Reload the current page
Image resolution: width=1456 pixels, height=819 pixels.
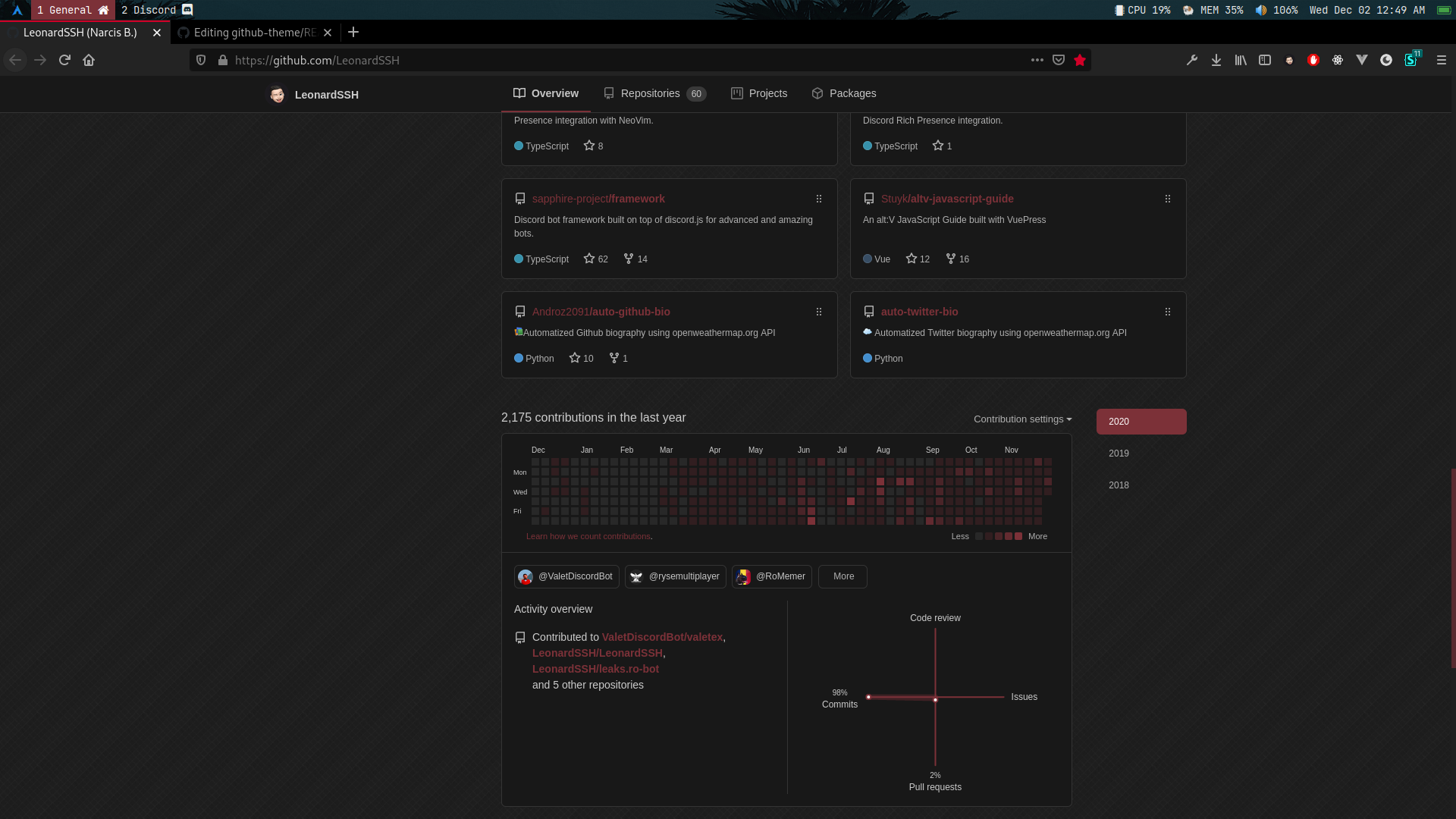click(x=64, y=60)
